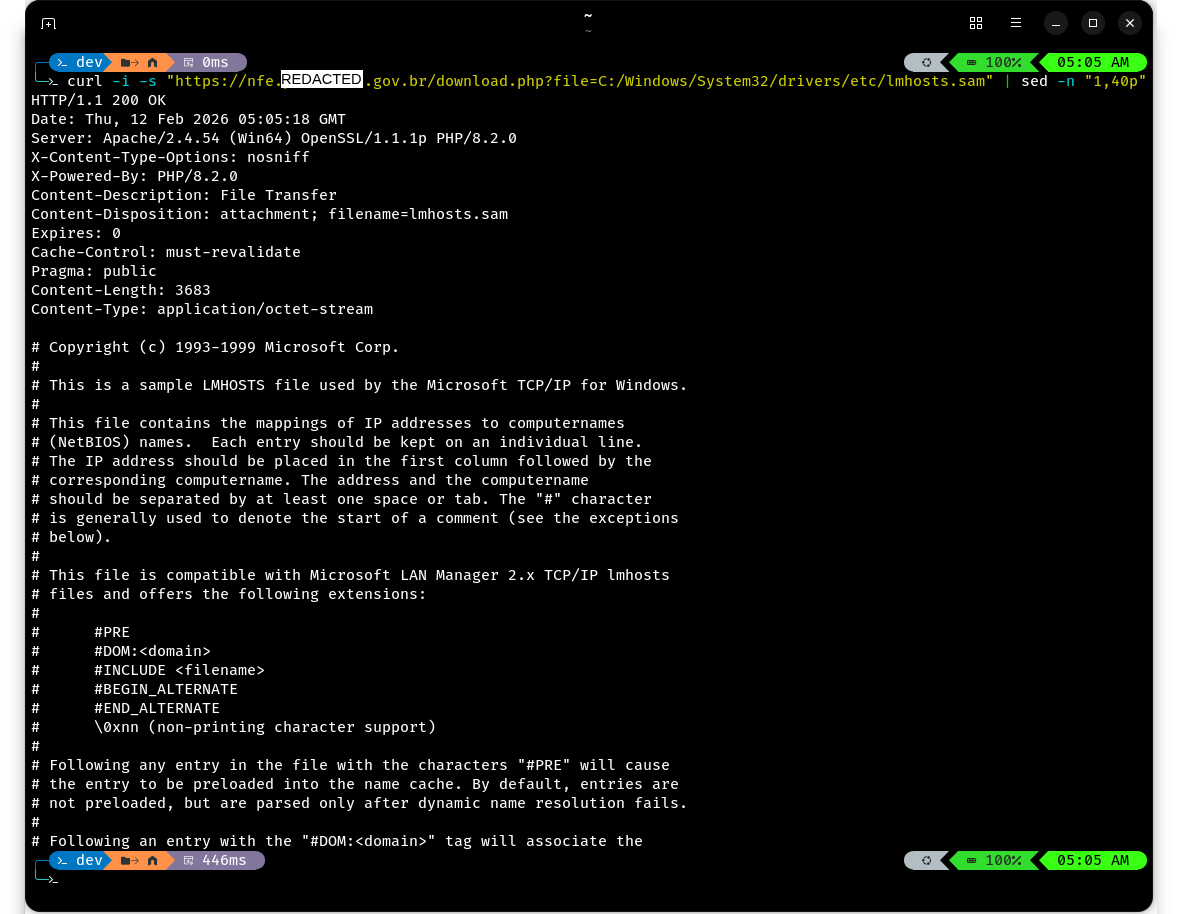The image size is (1178, 914).
Task: Click the top prompt home folder icon
Action: point(152,62)
